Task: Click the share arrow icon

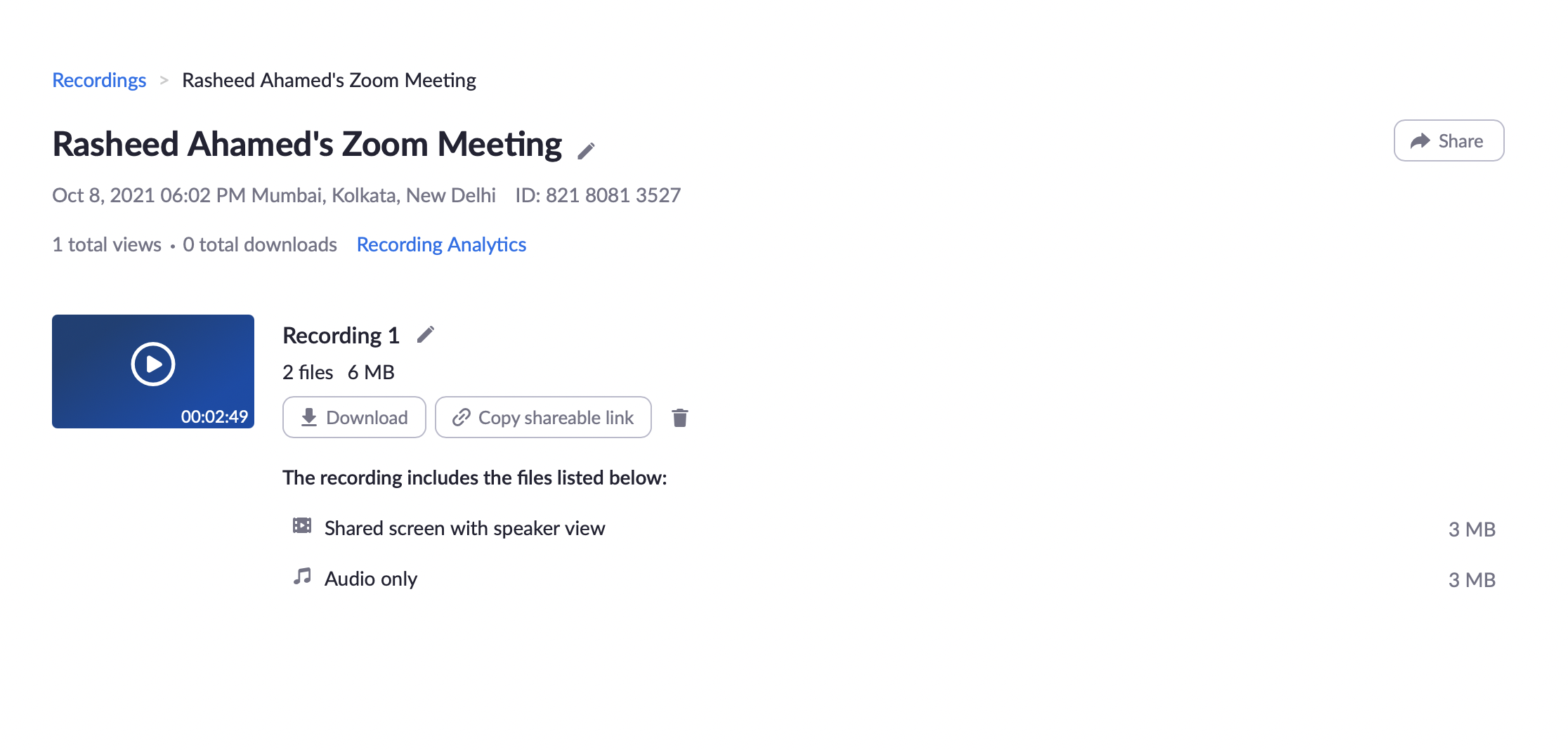Action: point(1420,140)
